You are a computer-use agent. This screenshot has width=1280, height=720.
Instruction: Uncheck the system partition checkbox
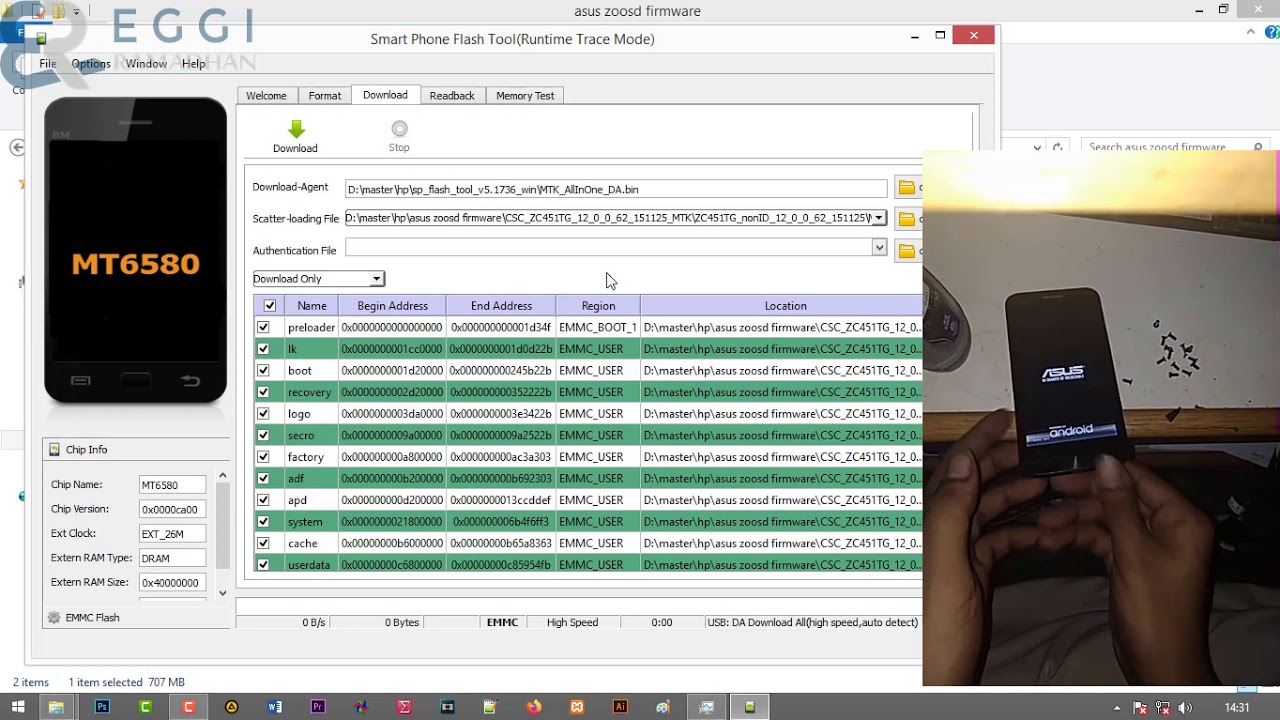point(263,521)
